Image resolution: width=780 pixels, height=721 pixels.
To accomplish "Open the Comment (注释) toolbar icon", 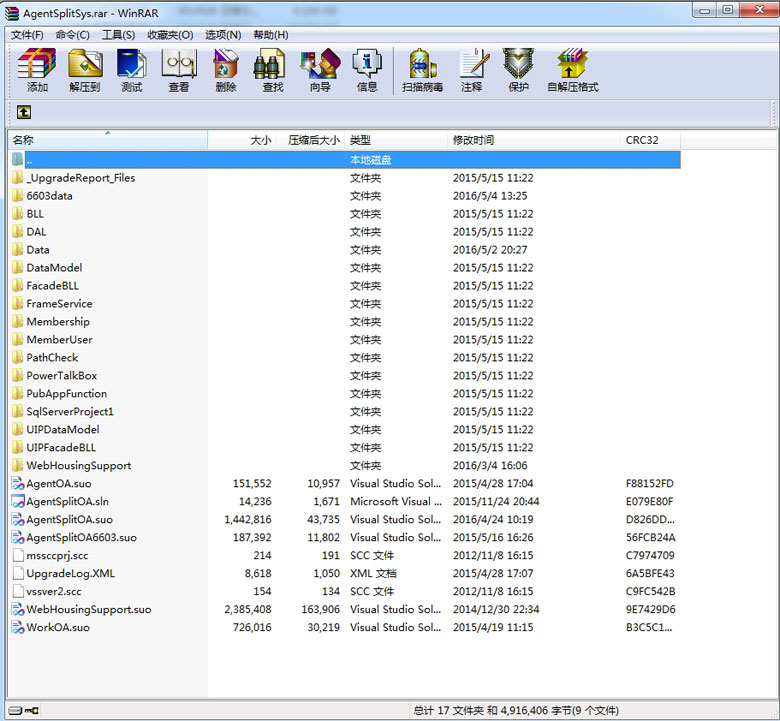I will 471,70.
